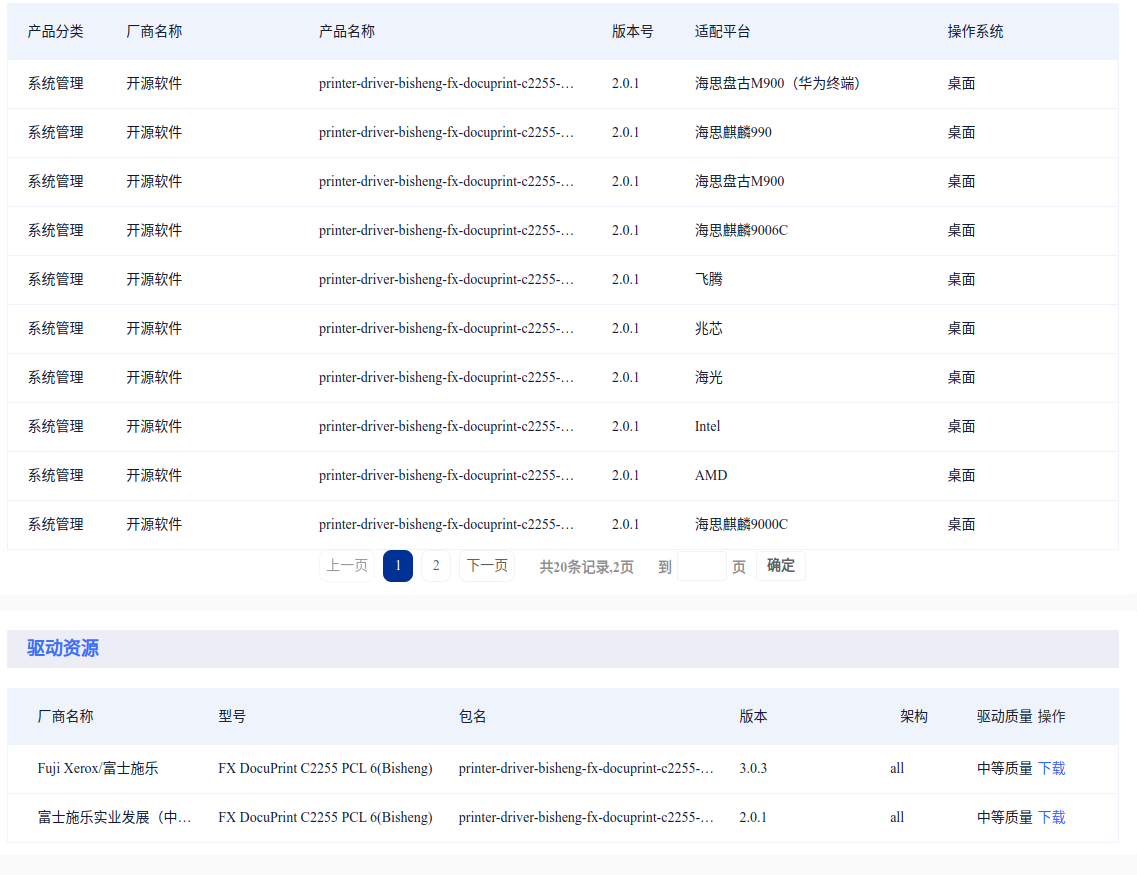The width and height of the screenshot is (1137, 875).
Task: Click 驱动质量 column header
Action: pyautogui.click(x=1004, y=717)
